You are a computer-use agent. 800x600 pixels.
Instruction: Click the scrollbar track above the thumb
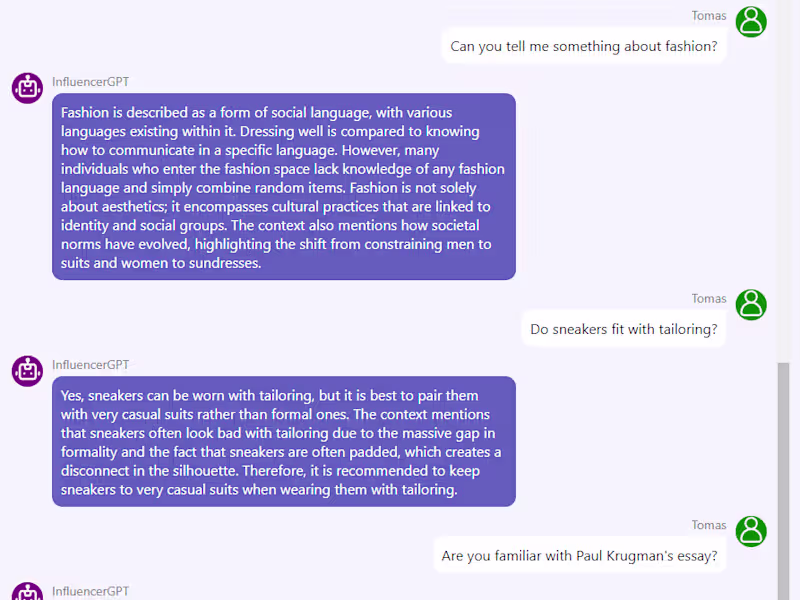pos(784,180)
